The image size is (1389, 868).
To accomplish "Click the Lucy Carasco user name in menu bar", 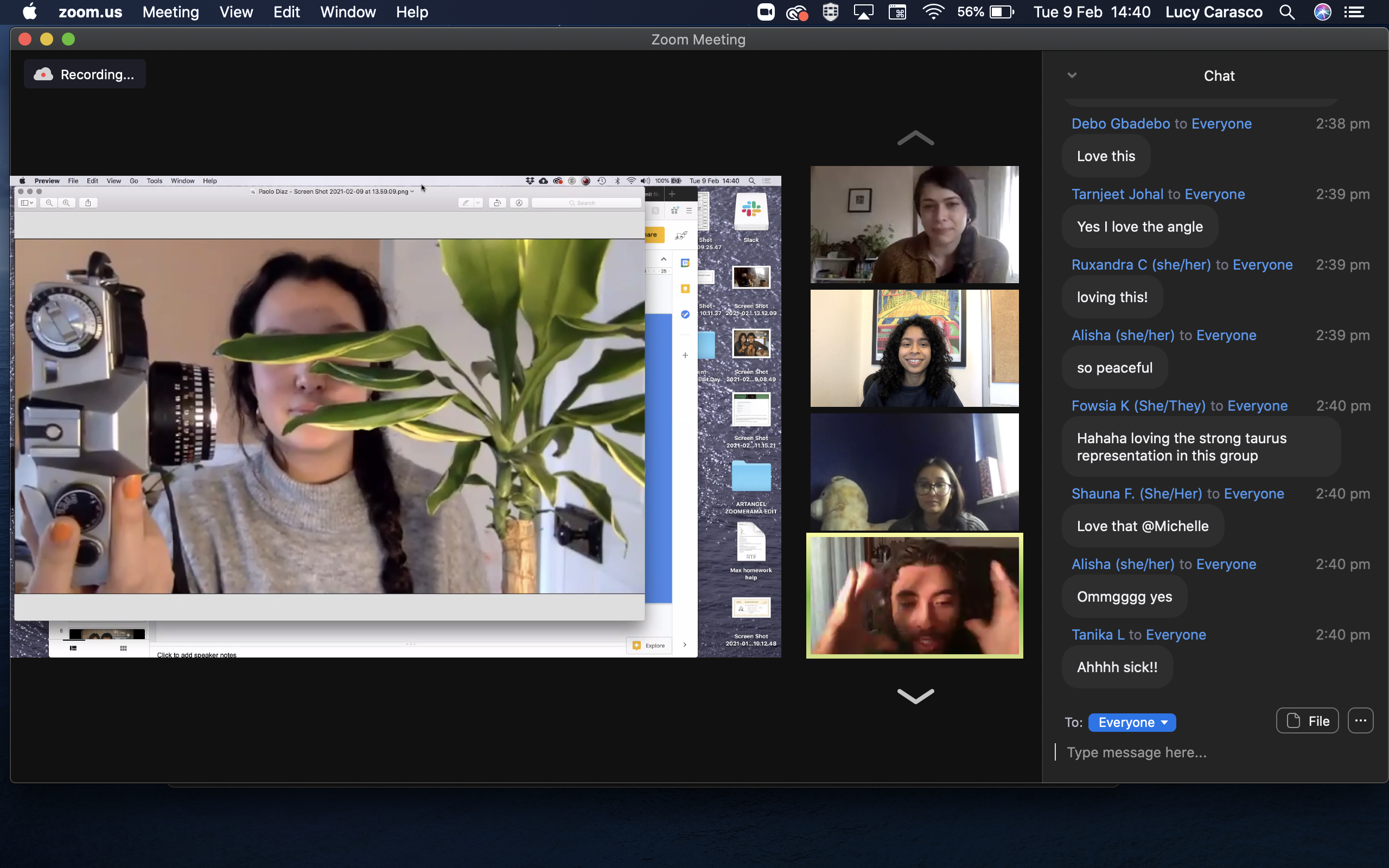I will click(x=1213, y=12).
